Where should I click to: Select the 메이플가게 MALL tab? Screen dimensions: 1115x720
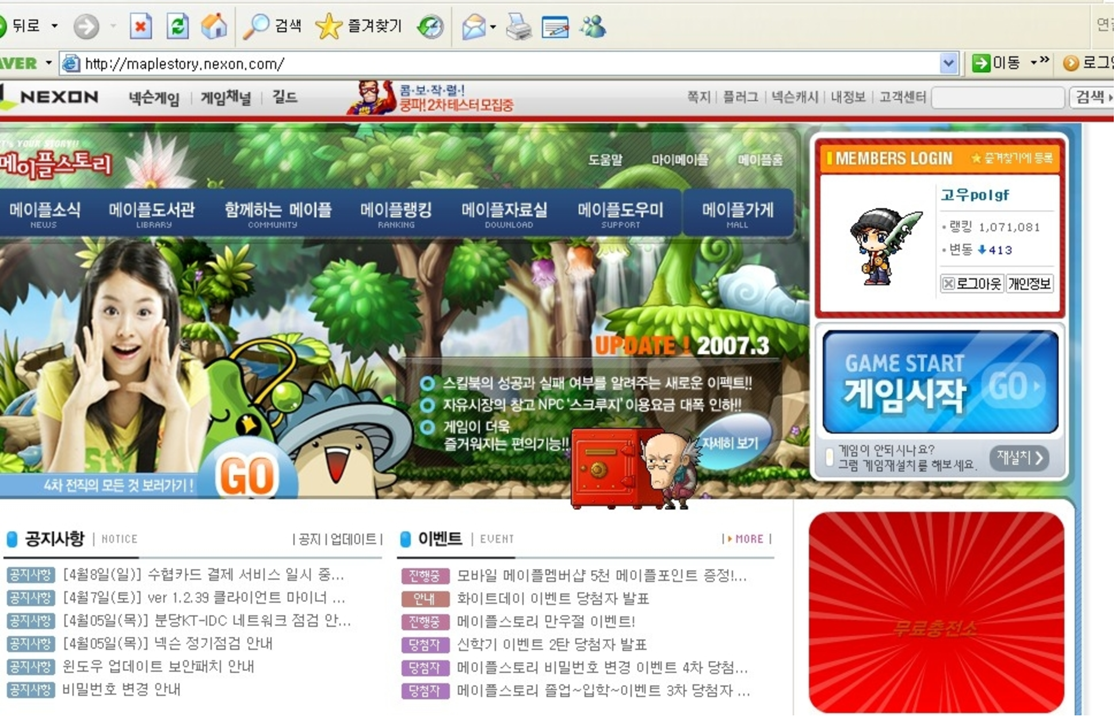[x=737, y=214]
